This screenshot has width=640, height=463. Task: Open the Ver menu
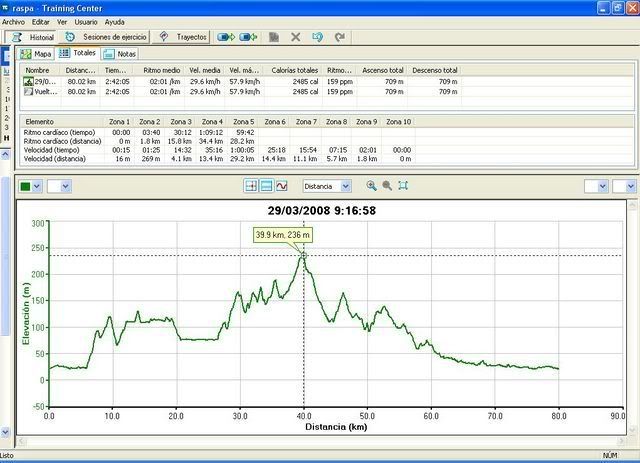pyautogui.click(x=62, y=22)
